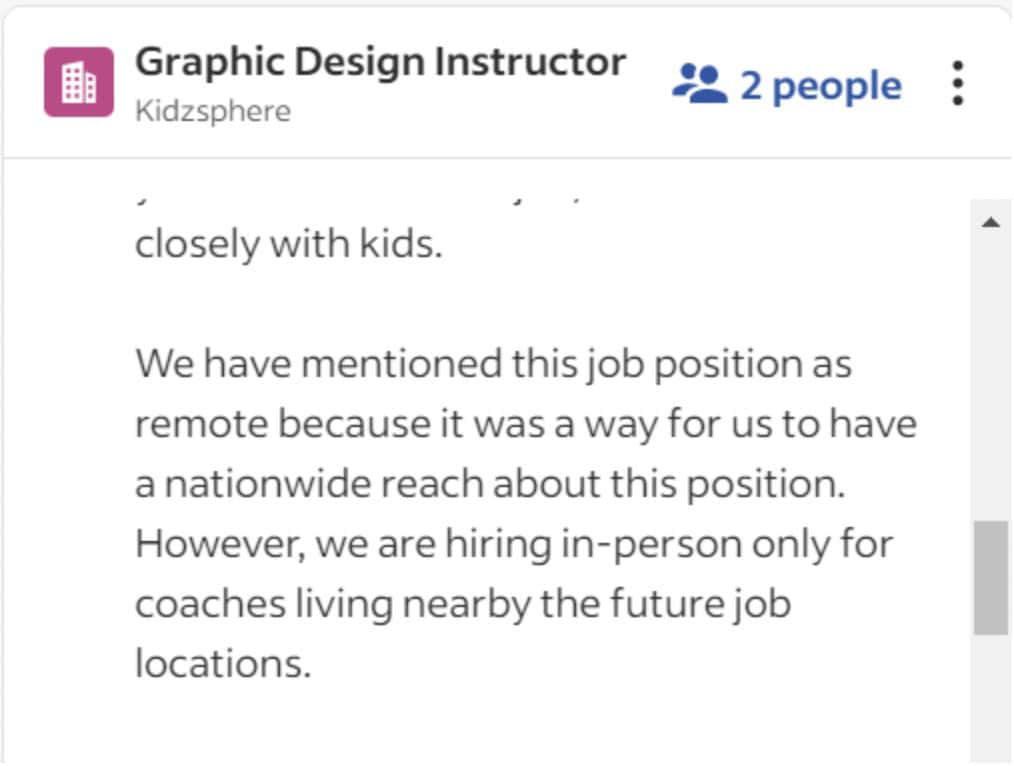Click the "Graphic Design Instructor" conversation title
The image size is (1014, 766).
click(380, 63)
